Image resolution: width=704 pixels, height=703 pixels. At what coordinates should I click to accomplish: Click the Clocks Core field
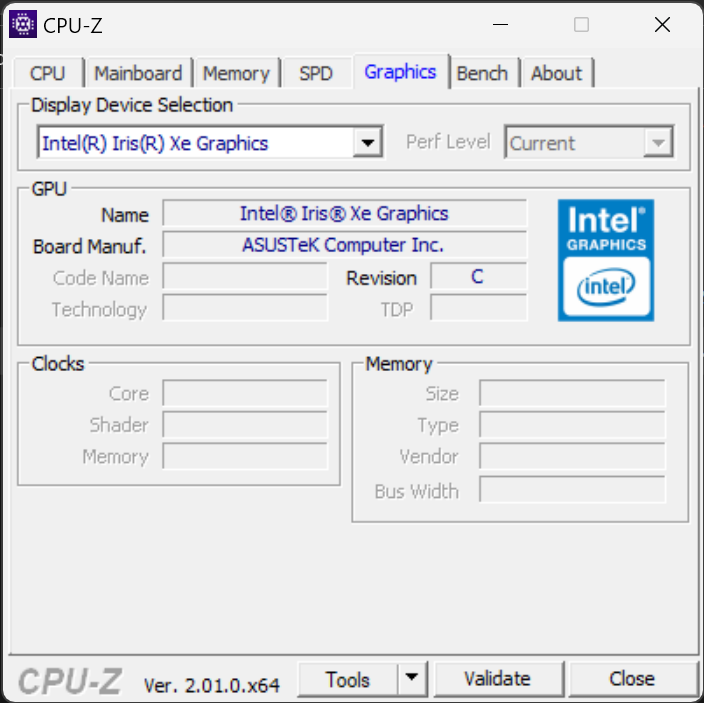point(245,393)
